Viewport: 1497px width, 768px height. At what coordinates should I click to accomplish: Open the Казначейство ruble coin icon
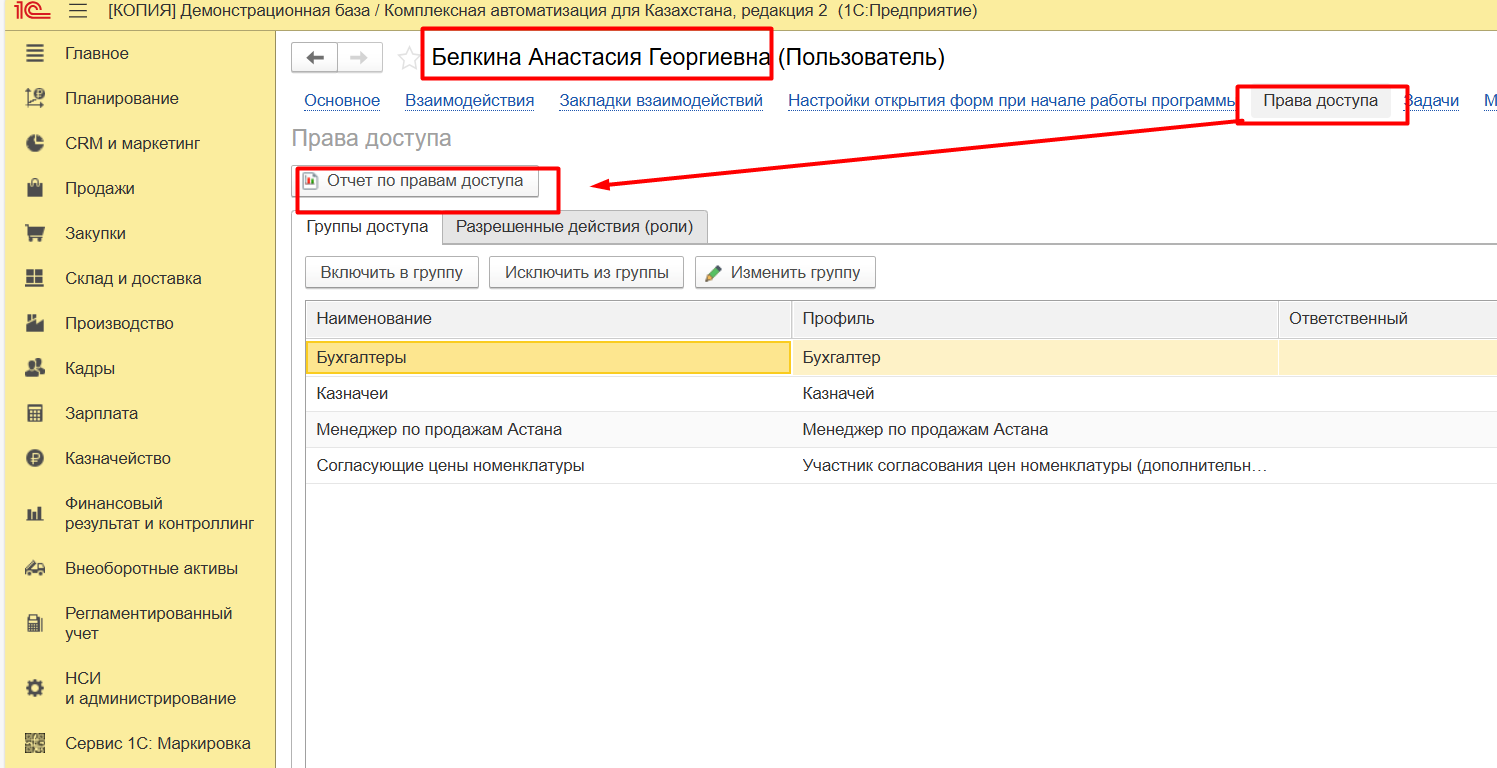click(x=35, y=458)
